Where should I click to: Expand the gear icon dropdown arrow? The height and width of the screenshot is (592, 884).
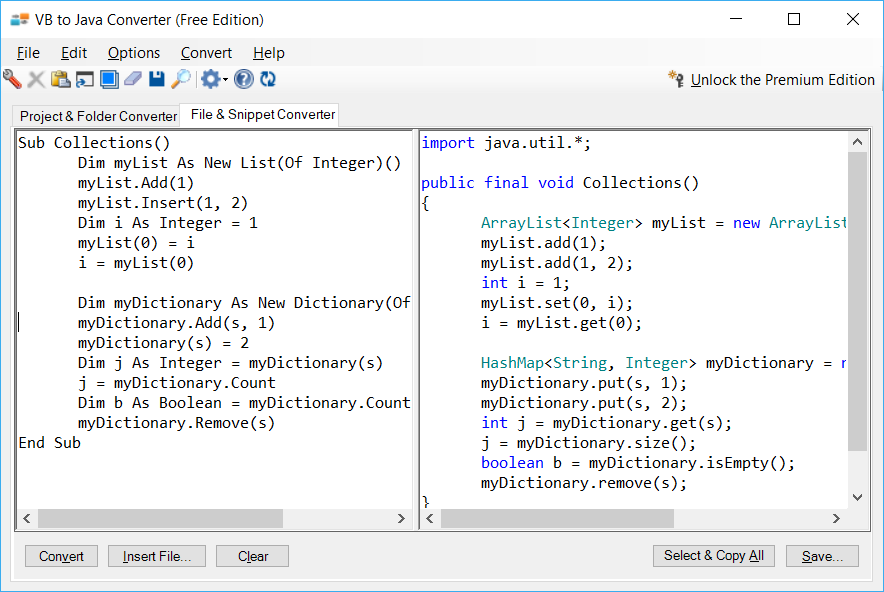[x=225, y=79]
